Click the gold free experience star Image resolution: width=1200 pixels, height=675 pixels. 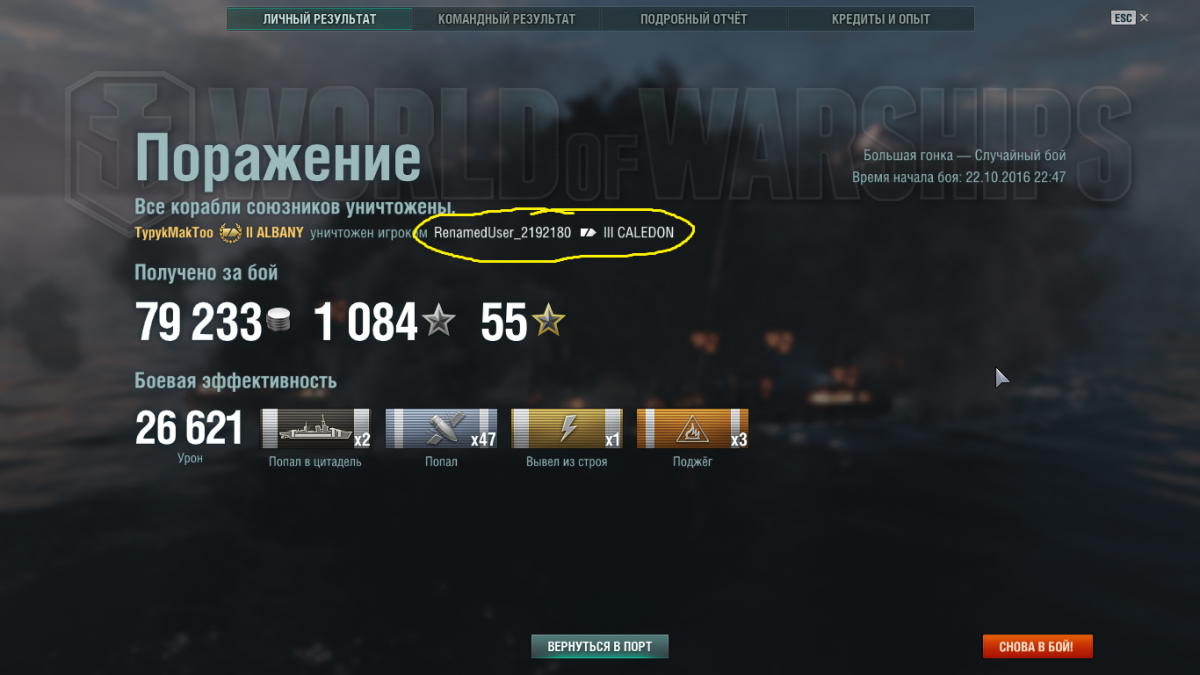click(x=548, y=322)
